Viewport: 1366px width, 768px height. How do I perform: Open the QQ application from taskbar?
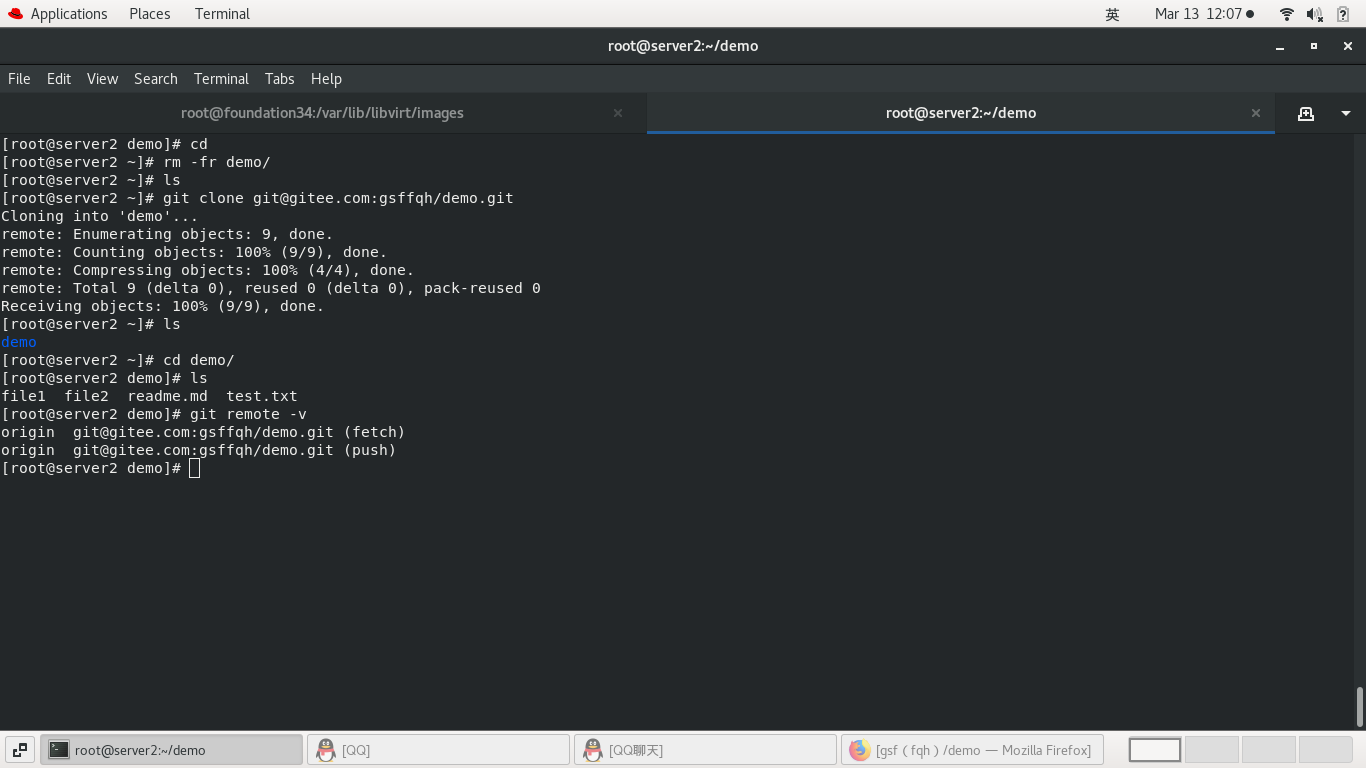[x=438, y=750]
